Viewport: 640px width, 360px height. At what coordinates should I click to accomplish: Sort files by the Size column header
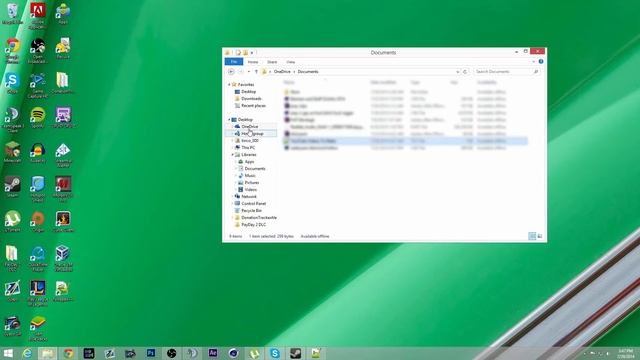point(454,82)
